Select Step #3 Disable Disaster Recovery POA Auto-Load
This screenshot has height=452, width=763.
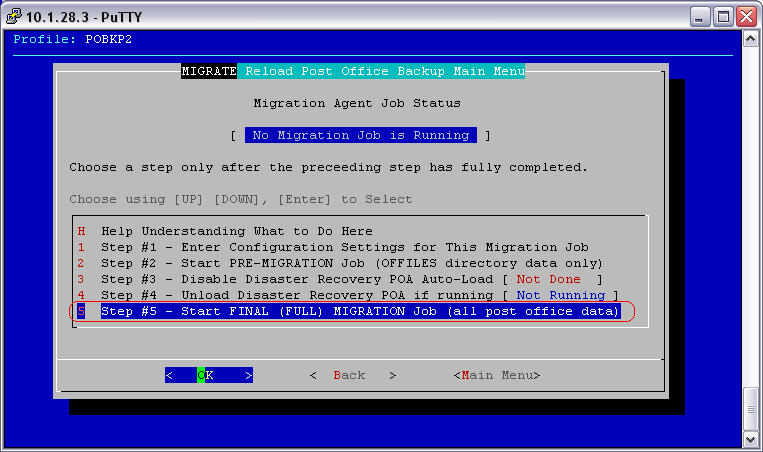click(340, 279)
